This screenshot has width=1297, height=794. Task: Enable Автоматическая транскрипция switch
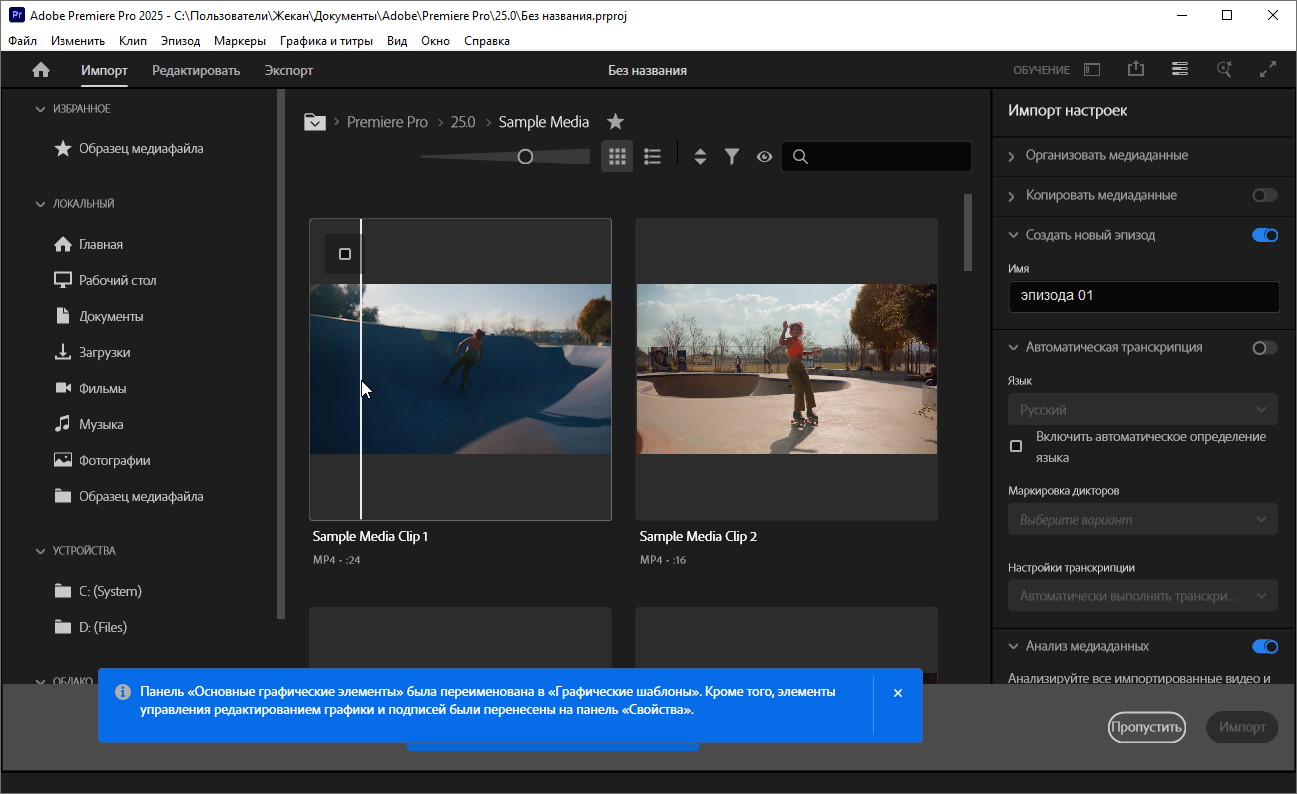[1265, 347]
